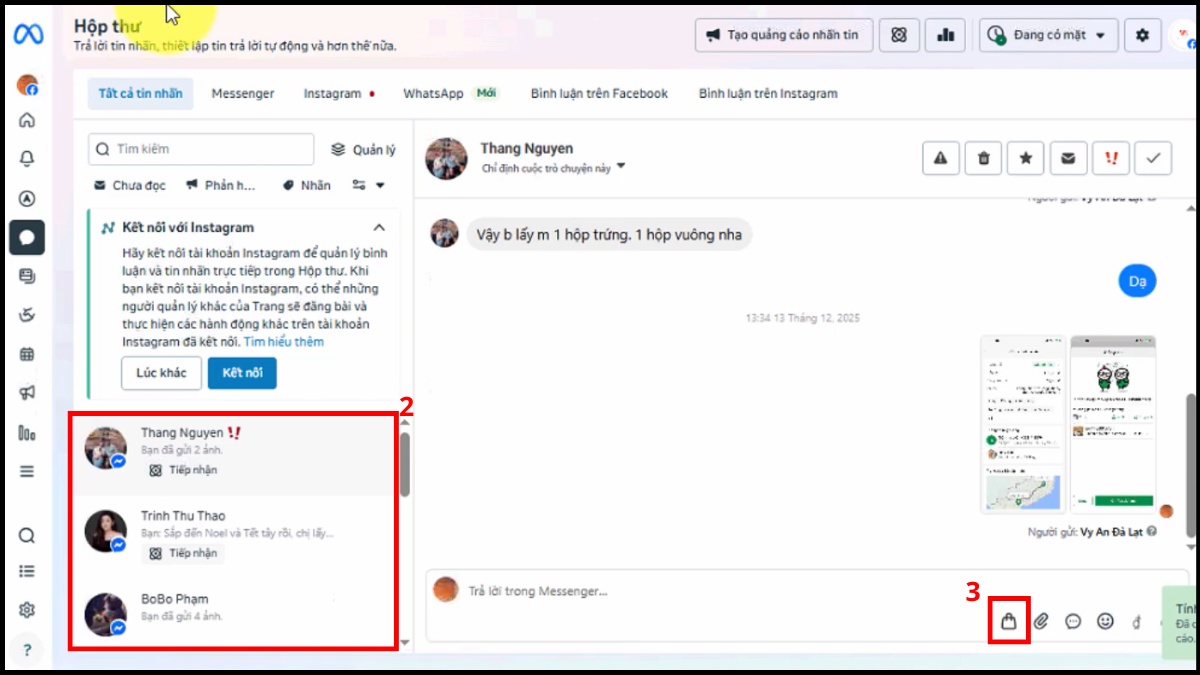
Task: Collapse the Kết nối với Instagram card
Action: pos(379,227)
